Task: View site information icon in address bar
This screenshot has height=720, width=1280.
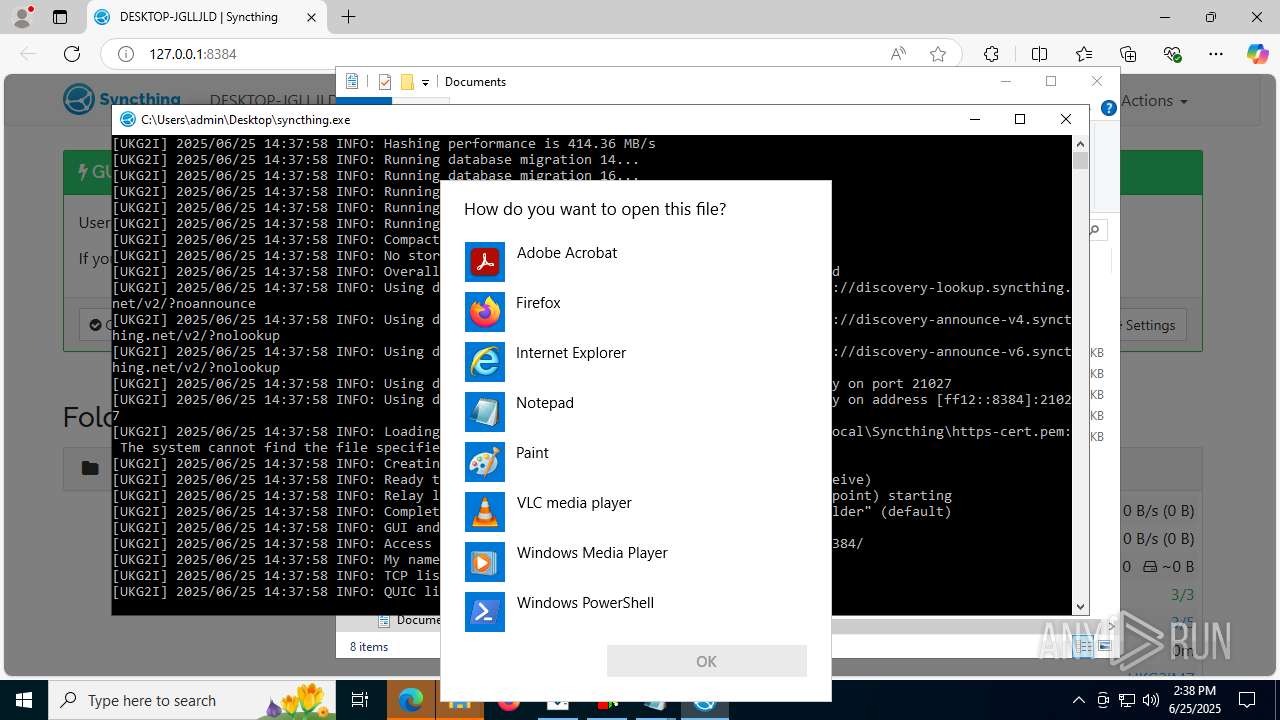Action: pos(126,54)
